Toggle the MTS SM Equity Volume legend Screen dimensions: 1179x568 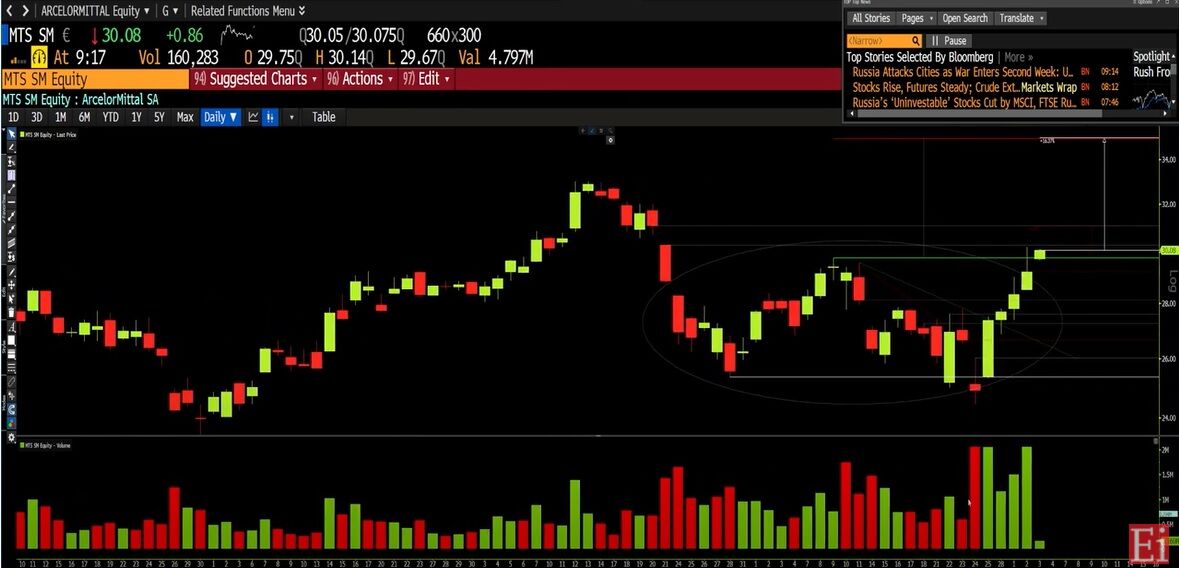tap(48, 445)
